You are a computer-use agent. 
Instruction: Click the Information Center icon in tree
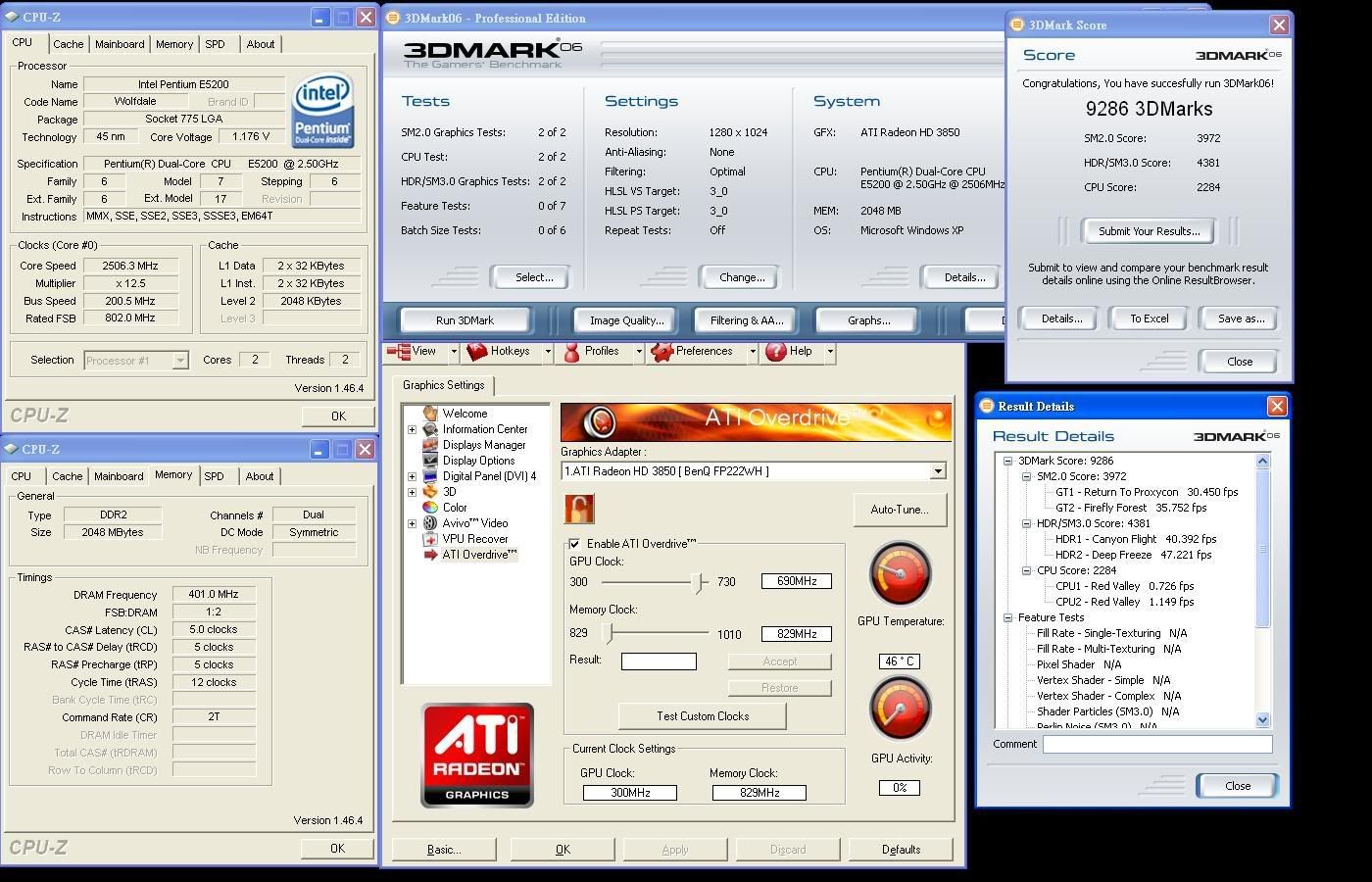coord(429,429)
